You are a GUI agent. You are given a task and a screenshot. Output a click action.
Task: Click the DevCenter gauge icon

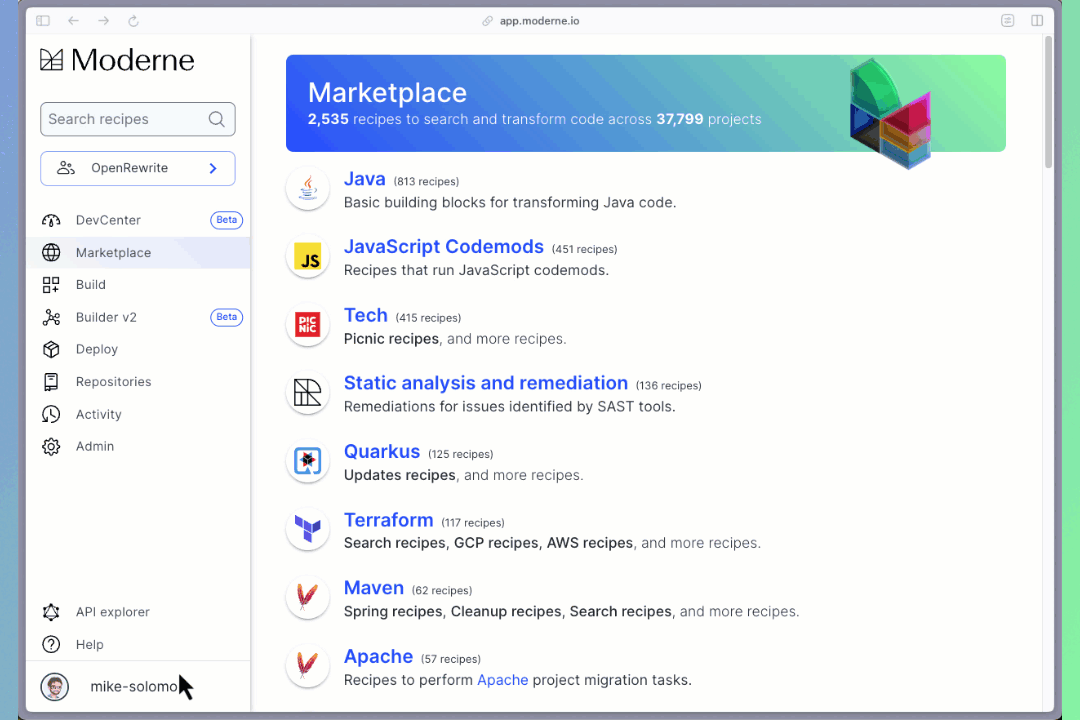coord(51,220)
